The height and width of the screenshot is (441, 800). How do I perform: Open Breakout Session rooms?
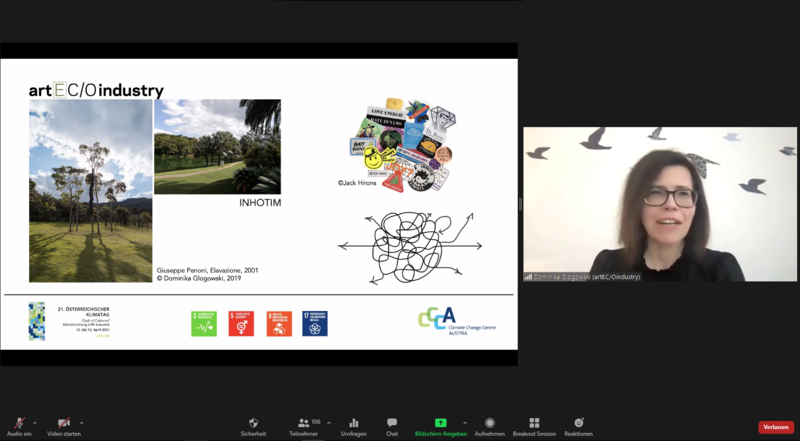pos(534,426)
